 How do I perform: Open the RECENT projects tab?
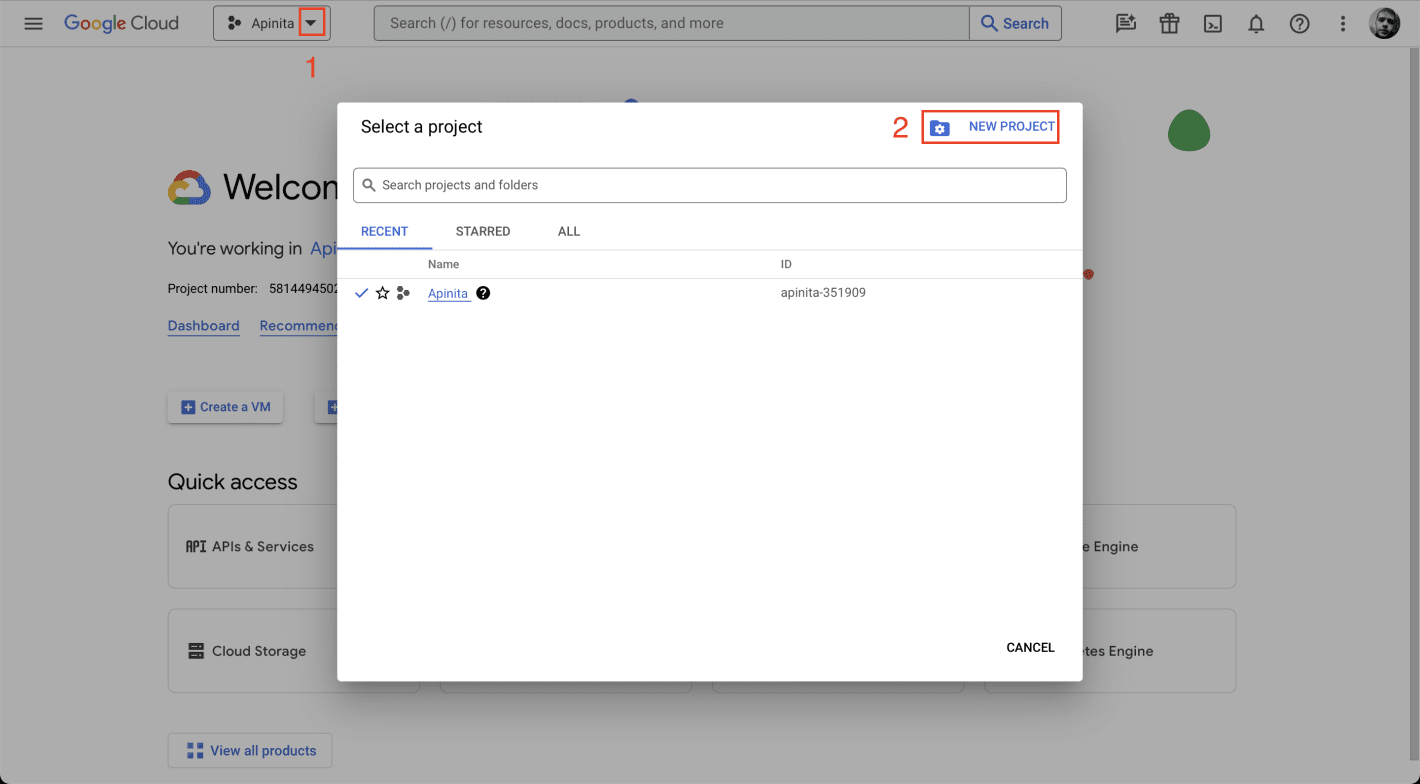pos(385,231)
